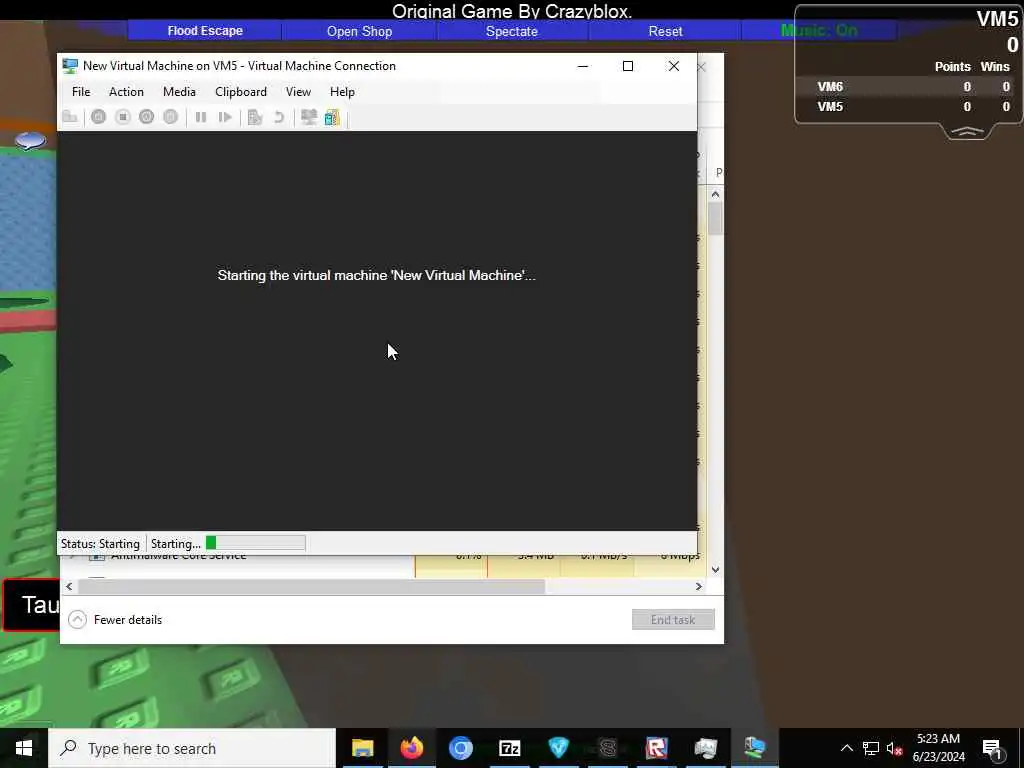Click the Open Shop button
The width and height of the screenshot is (1024, 768).
(x=359, y=31)
